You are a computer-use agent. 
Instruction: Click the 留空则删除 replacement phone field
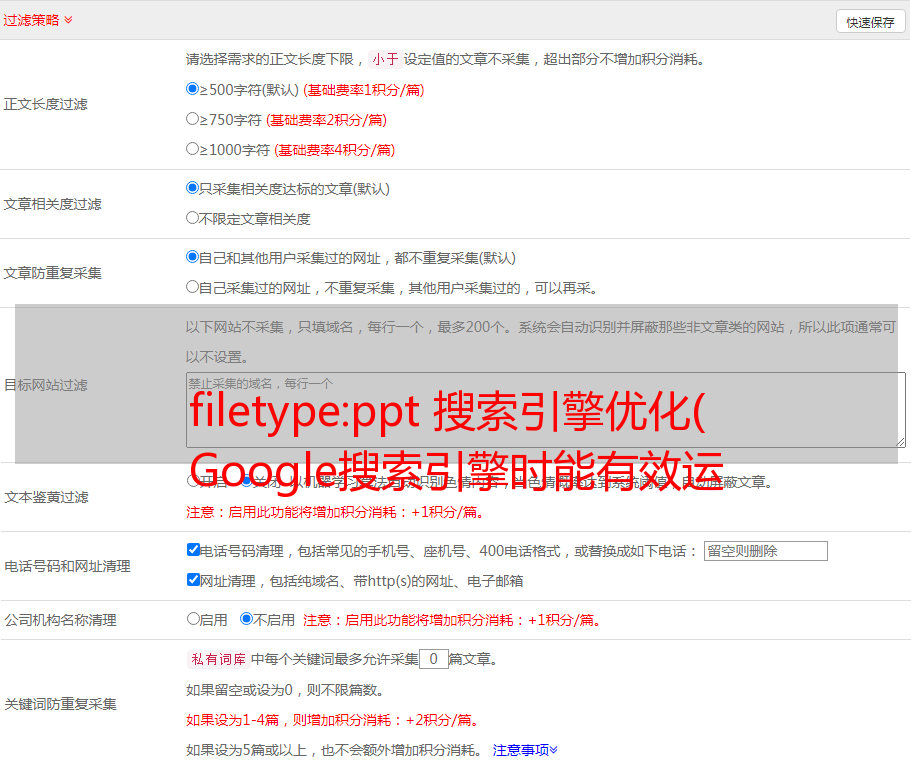pyautogui.click(x=765, y=551)
